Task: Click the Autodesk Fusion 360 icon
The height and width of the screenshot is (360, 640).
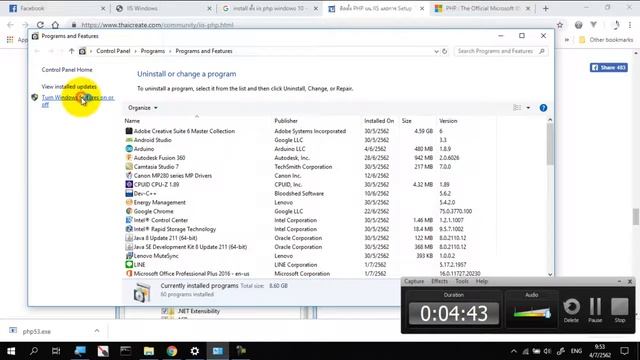Action: tap(129, 158)
